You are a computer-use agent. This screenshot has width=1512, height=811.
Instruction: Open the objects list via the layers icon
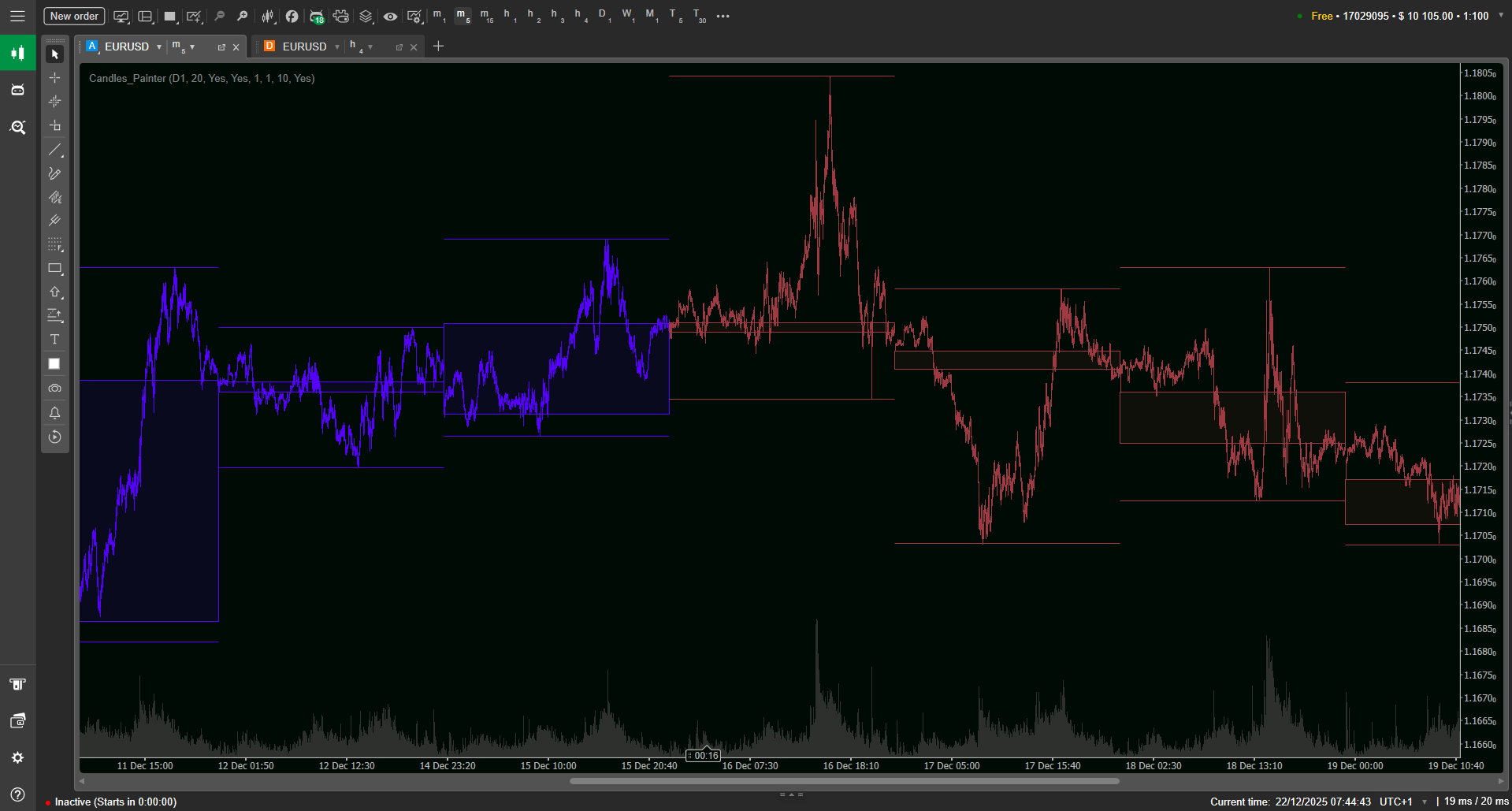coord(365,16)
